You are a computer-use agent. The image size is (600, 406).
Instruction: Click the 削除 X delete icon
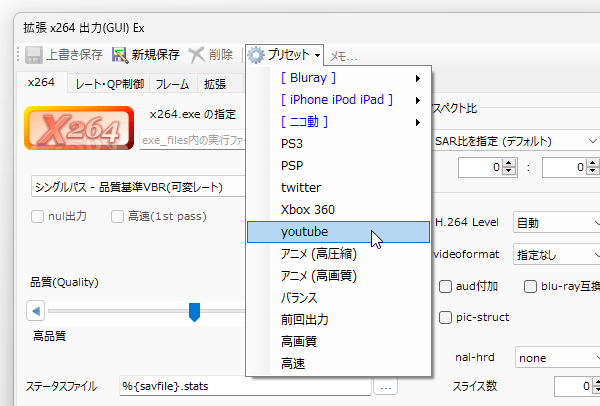coord(197,55)
